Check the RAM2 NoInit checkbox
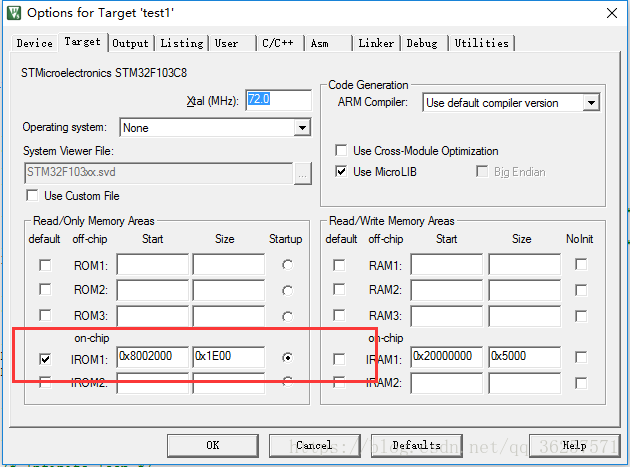The width and height of the screenshot is (630, 467). pyautogui.click(x=581, y=290)
